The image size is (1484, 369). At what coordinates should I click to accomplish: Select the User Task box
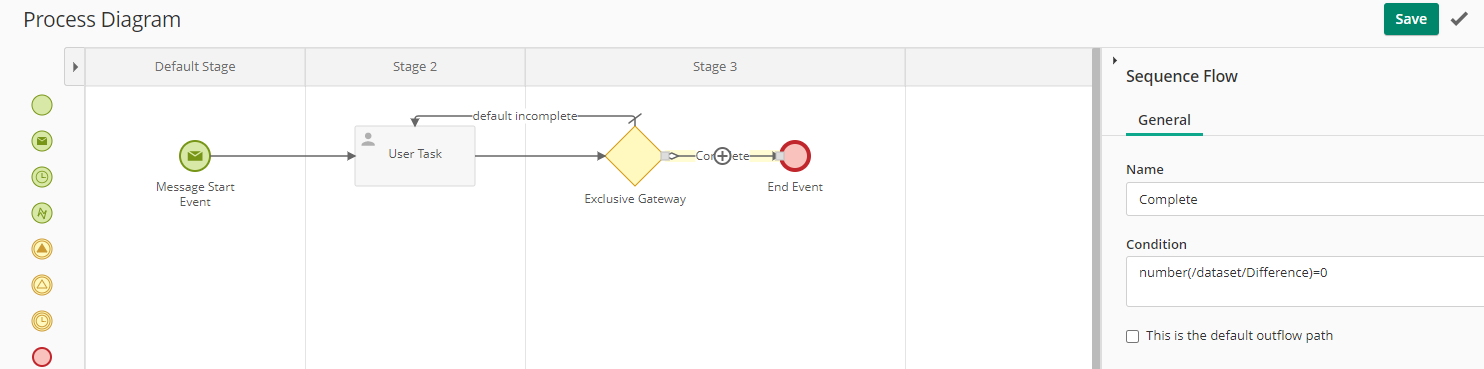[415, 155]
